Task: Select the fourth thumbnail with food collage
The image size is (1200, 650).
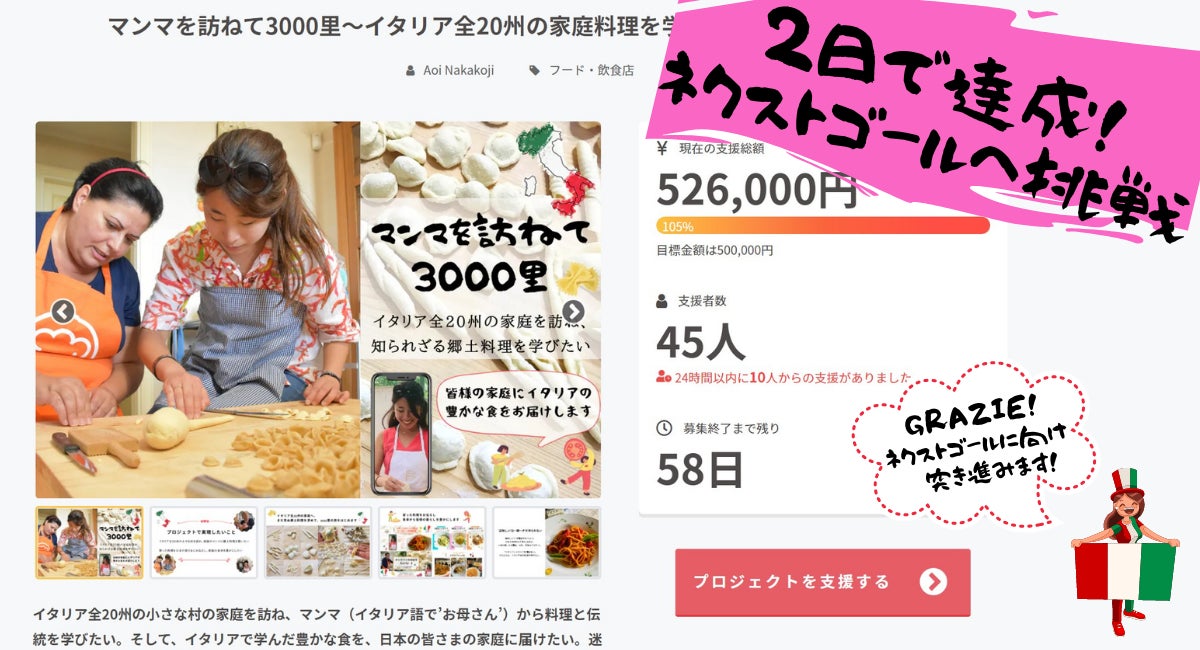Action: [432, 542]
